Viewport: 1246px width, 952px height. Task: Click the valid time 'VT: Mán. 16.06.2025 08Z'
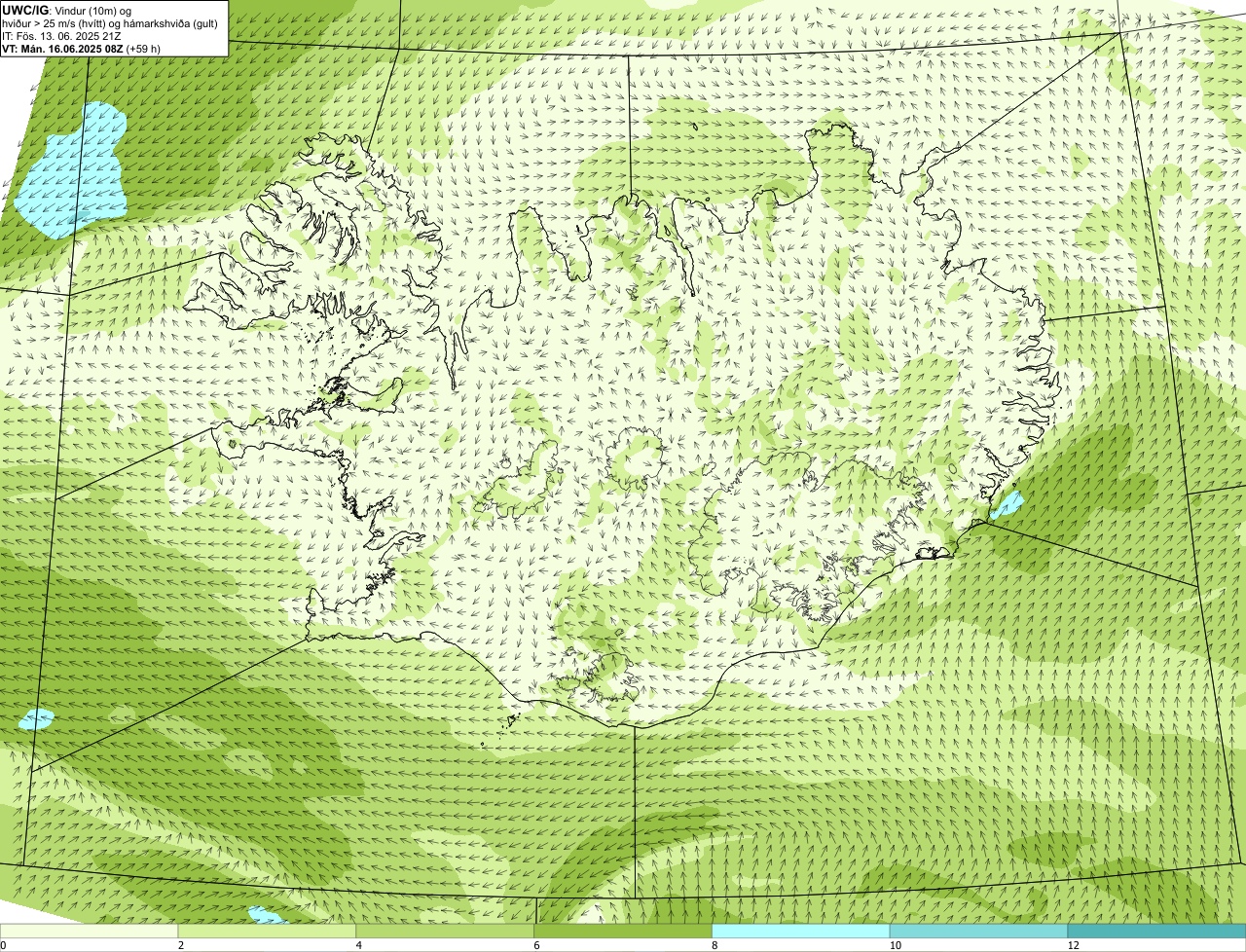click(x=61, y=48)
